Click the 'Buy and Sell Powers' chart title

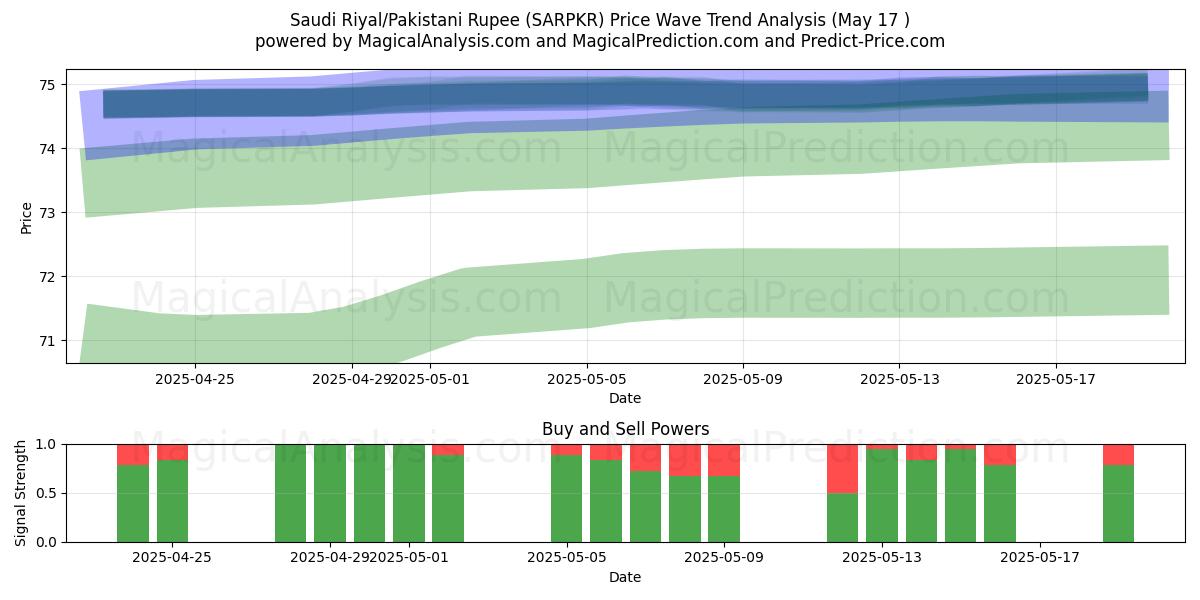(x=626, y=429)
